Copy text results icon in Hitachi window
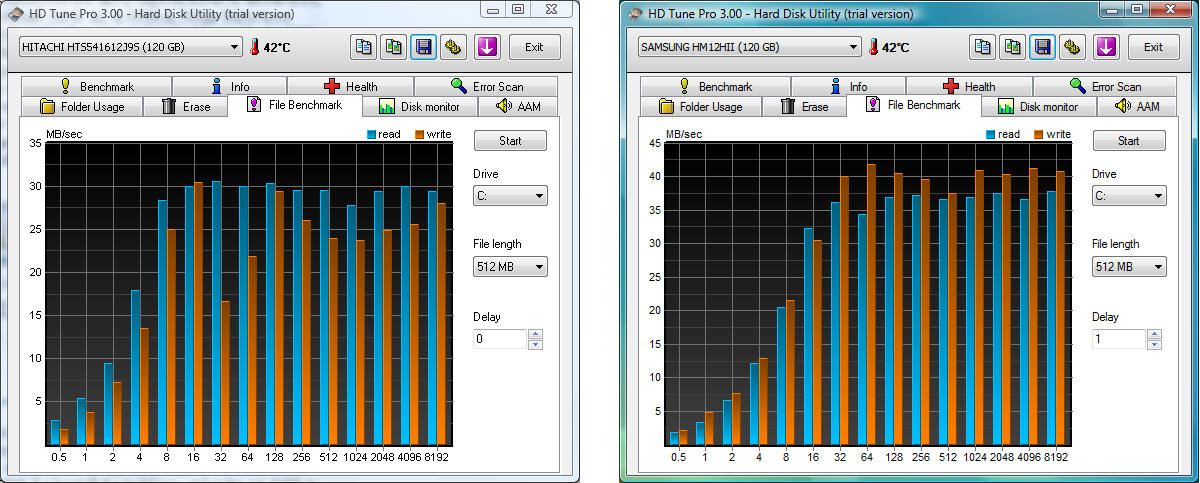 (x=364, y=47)
